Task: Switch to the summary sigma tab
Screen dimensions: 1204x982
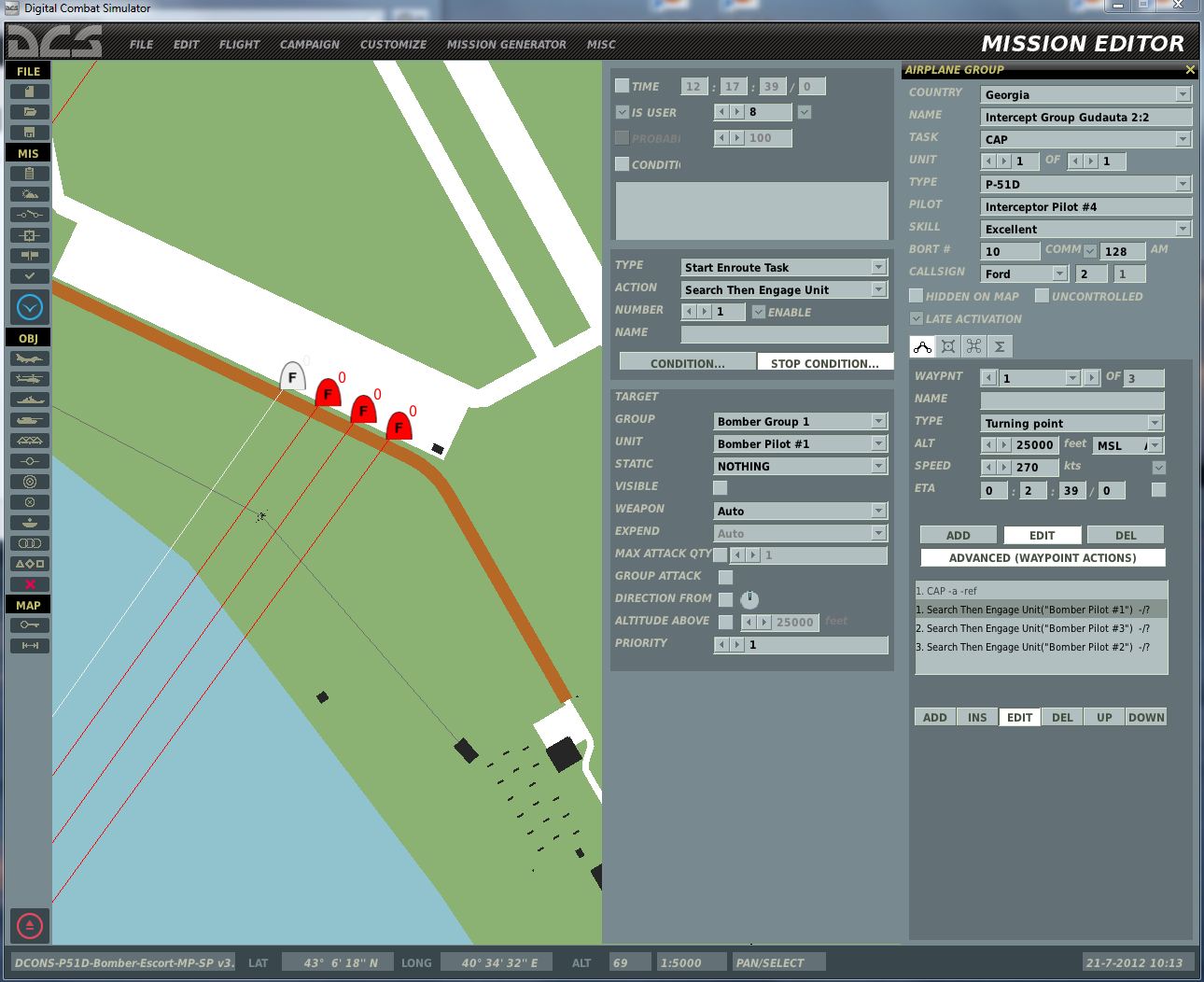Action: coord(1000,346)
